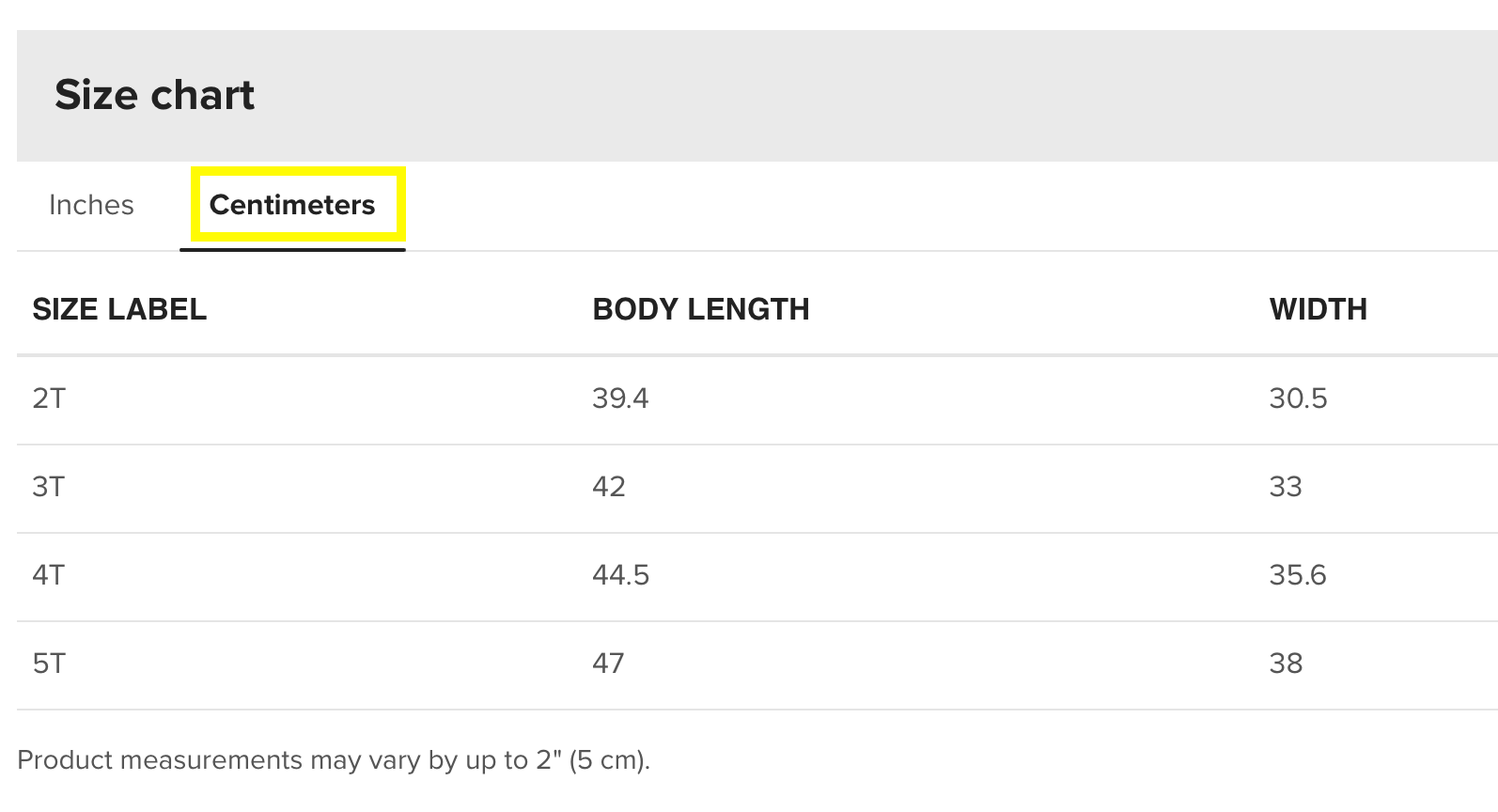Click the Size chart heading

[x=155, y=95]
